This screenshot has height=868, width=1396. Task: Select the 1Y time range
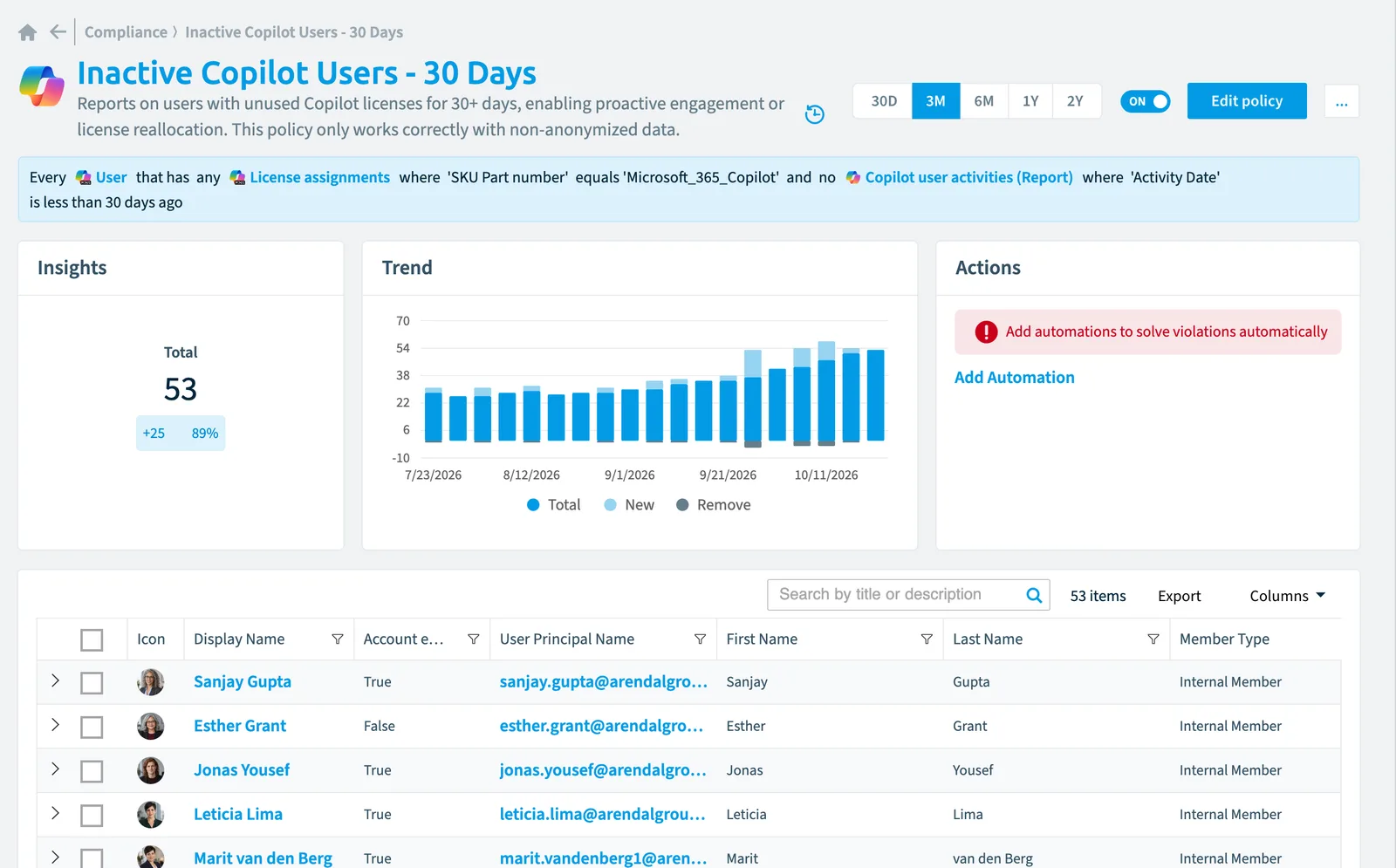click(x=1030, y=101)
